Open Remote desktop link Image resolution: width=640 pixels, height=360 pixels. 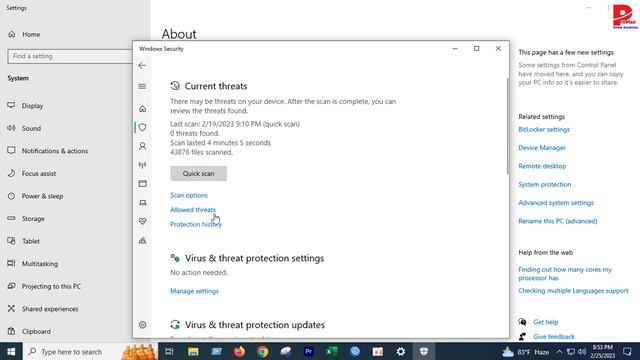(542, 166)
